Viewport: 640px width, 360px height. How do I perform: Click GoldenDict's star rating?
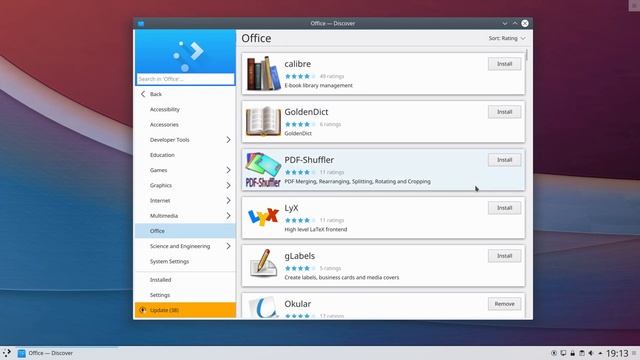(300, 124)
